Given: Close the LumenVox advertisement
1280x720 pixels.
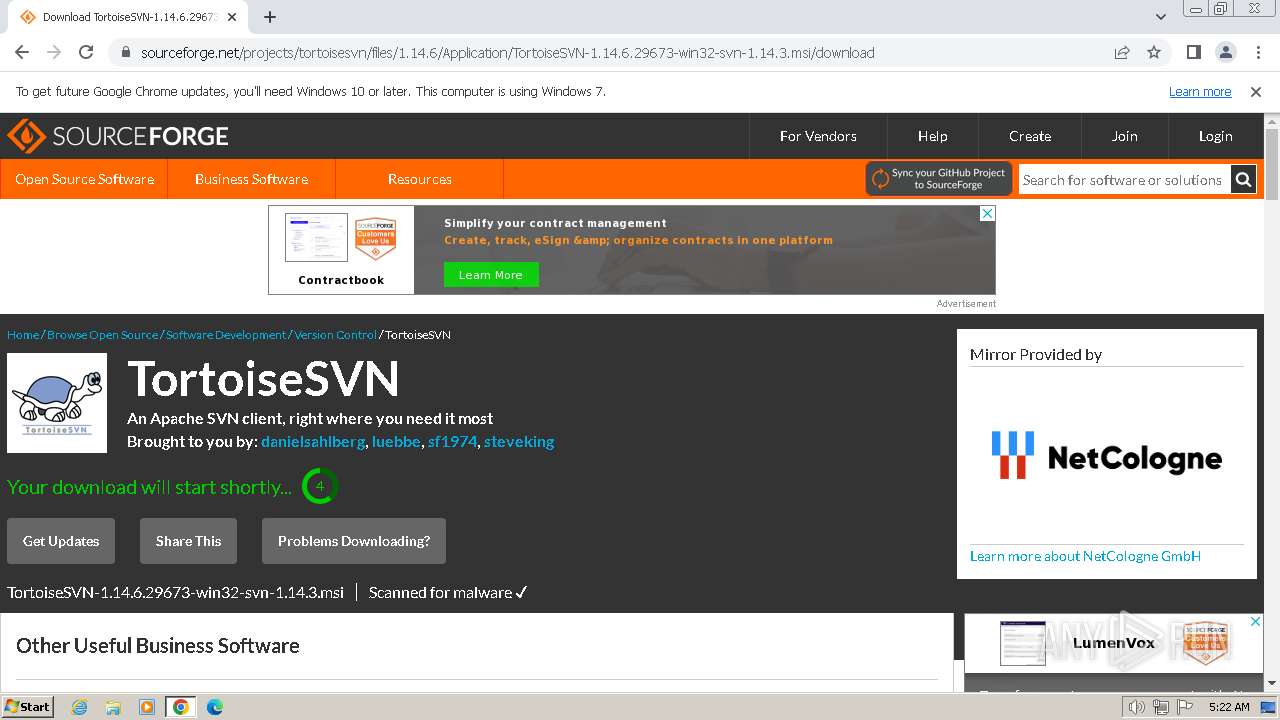Looking at the screenshot, I should point(1256,622).
